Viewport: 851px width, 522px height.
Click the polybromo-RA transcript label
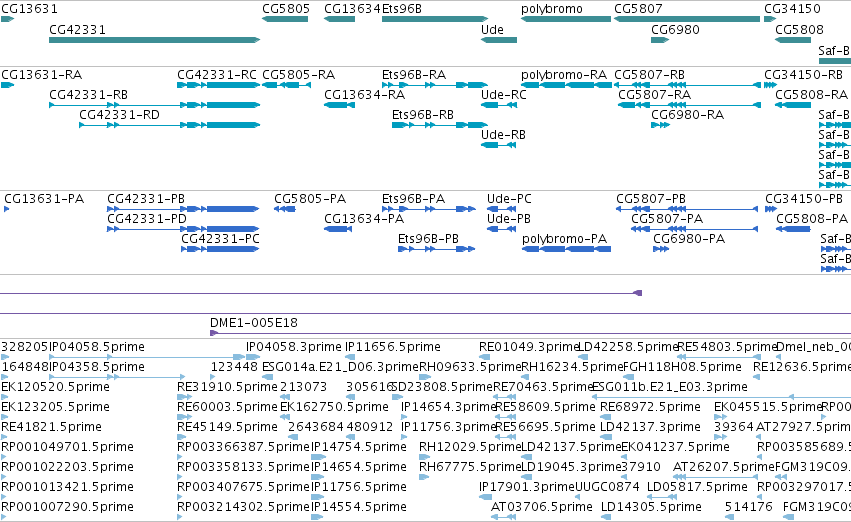(x=564, y=75)
